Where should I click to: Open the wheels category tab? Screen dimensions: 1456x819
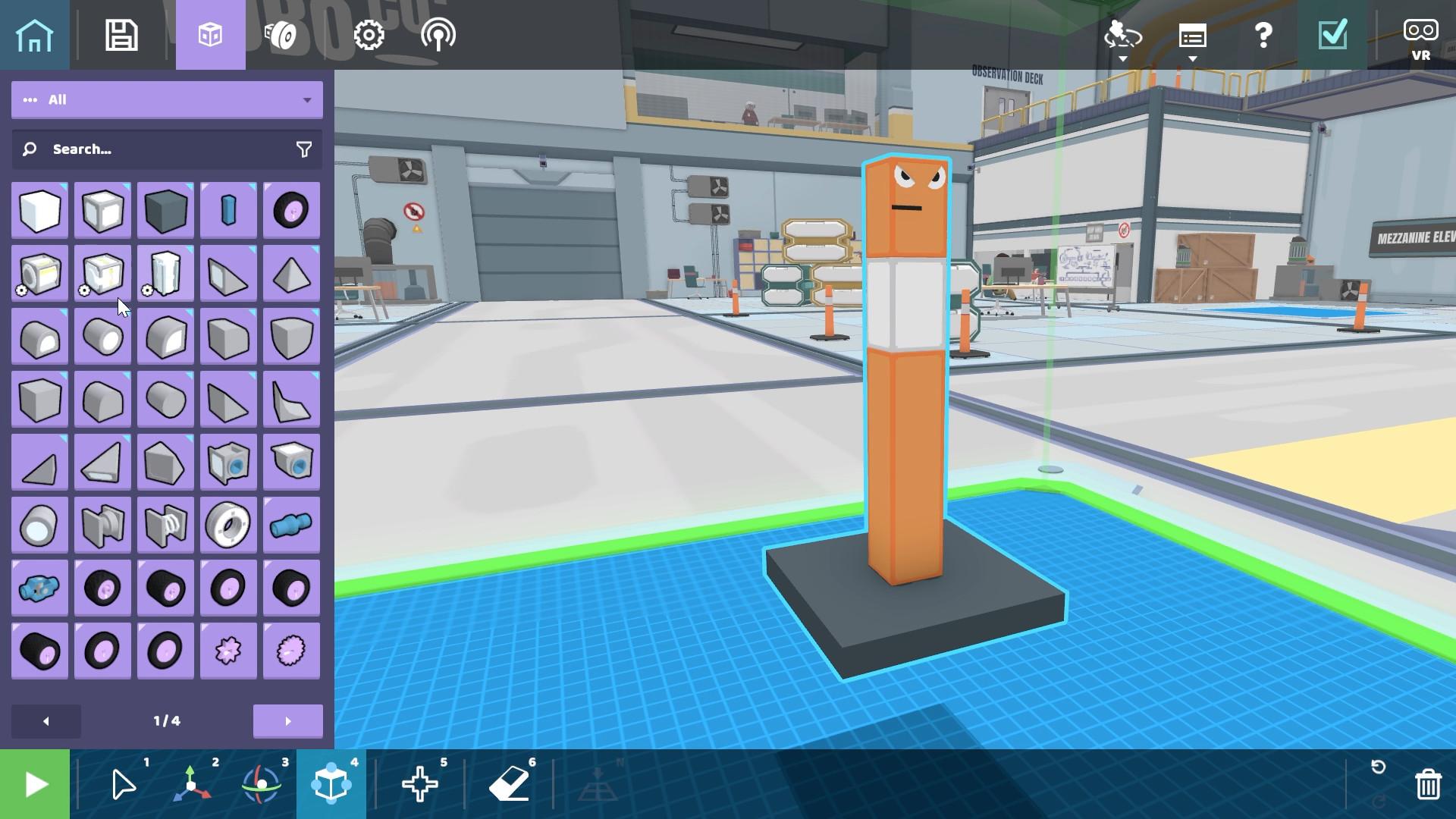tap(281, 35)
